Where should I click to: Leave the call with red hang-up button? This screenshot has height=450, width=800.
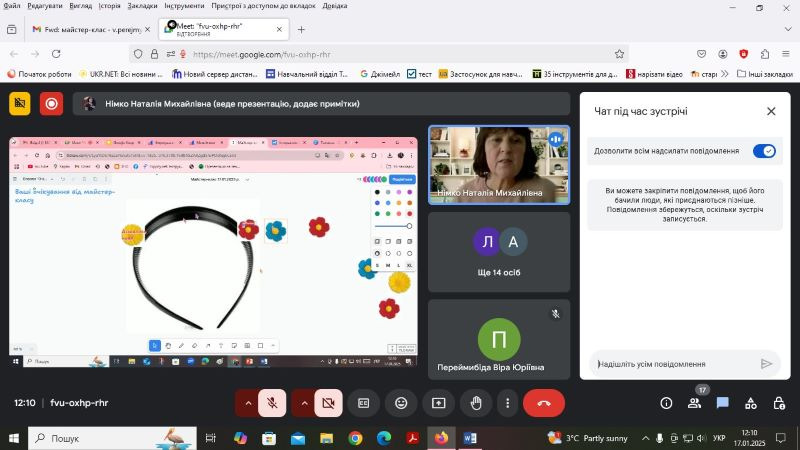(544, 403)
